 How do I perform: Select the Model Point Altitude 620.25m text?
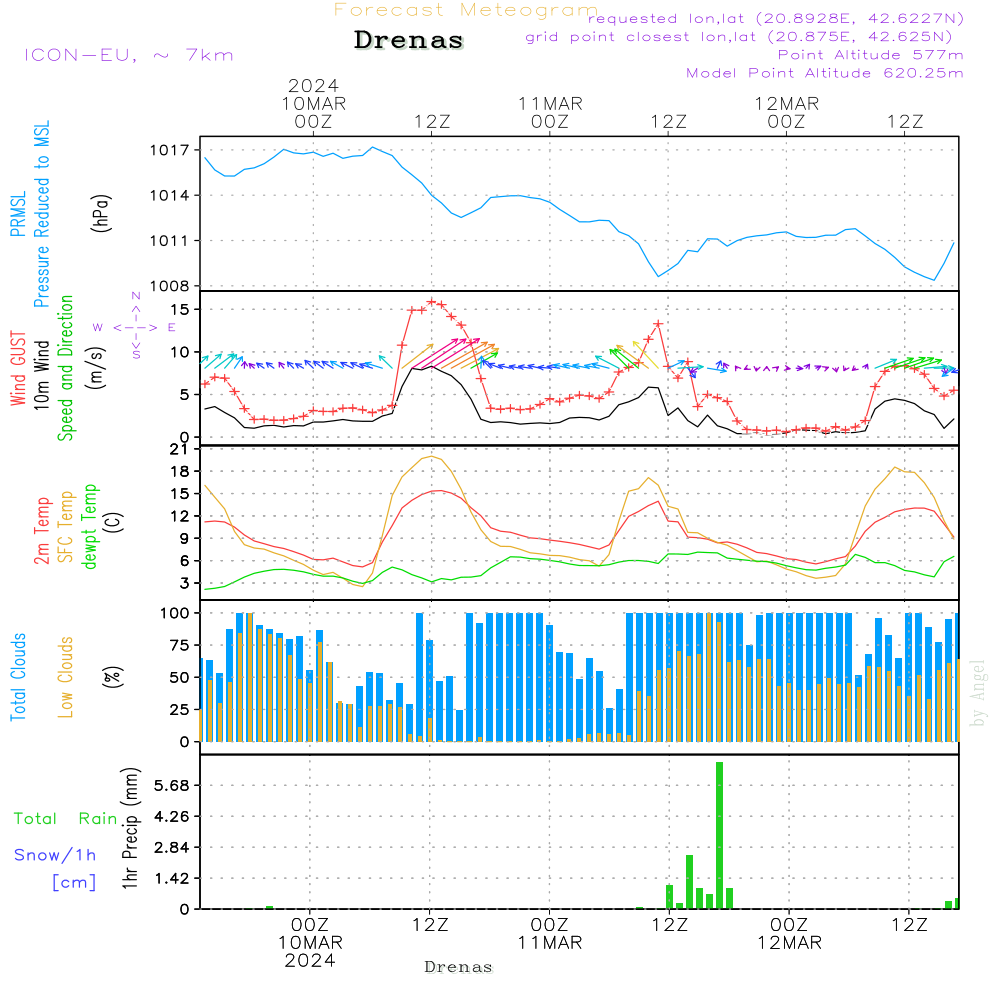825,73
